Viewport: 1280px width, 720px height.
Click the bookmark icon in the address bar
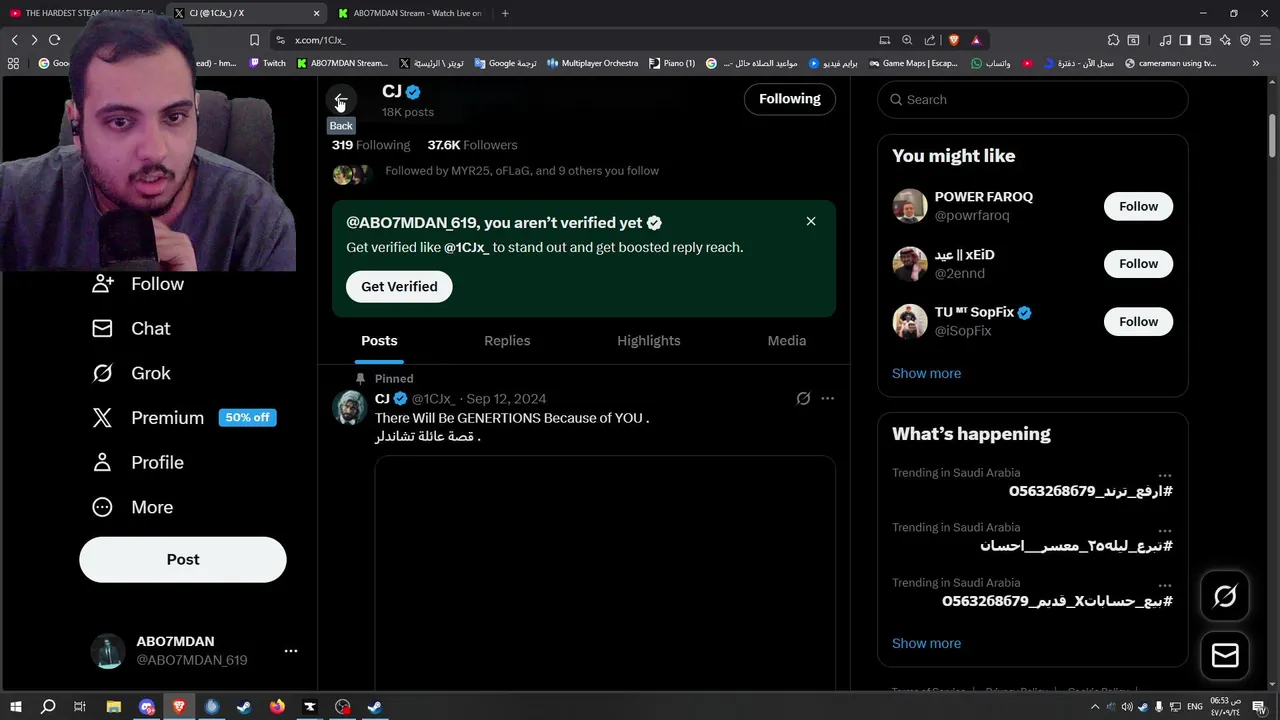254,40
